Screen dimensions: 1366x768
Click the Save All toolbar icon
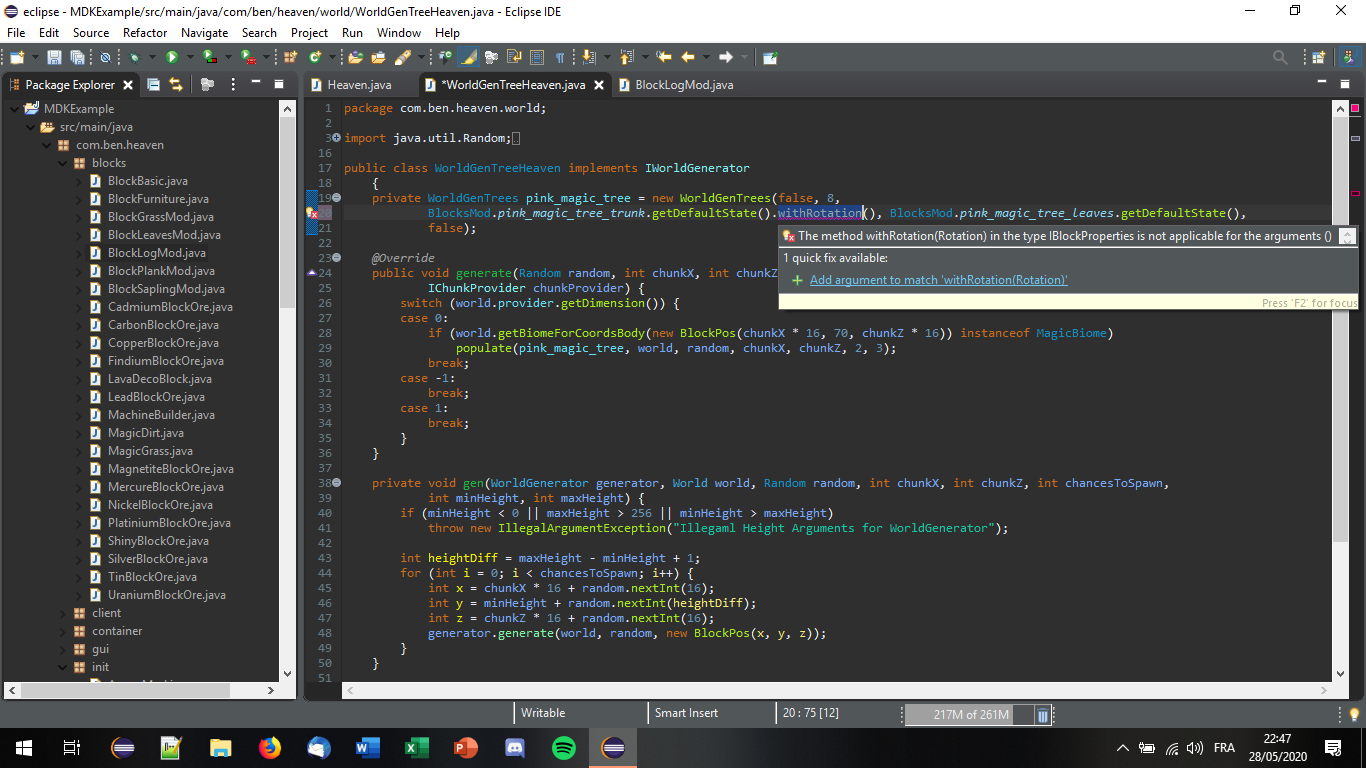tap(77, 58)
